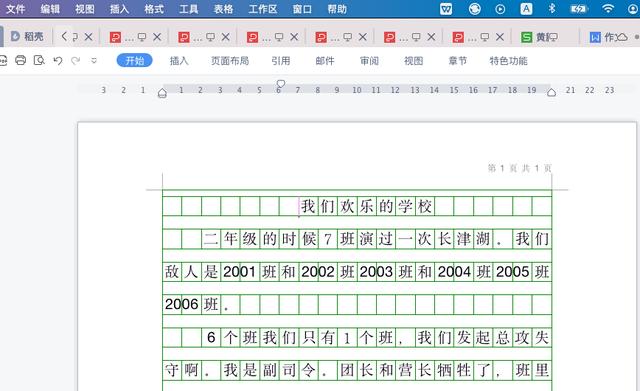Click the words 团长 in the document

click(x=357, y=371)
